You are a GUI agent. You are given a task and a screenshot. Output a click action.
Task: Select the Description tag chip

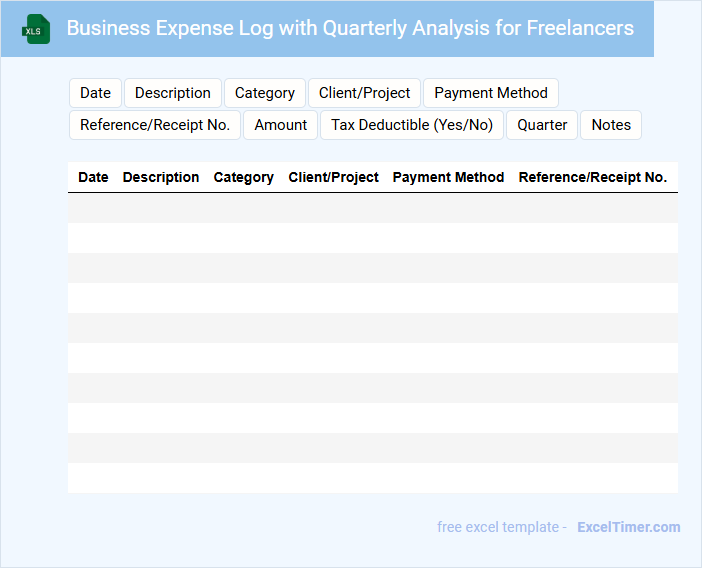(173, 93)
